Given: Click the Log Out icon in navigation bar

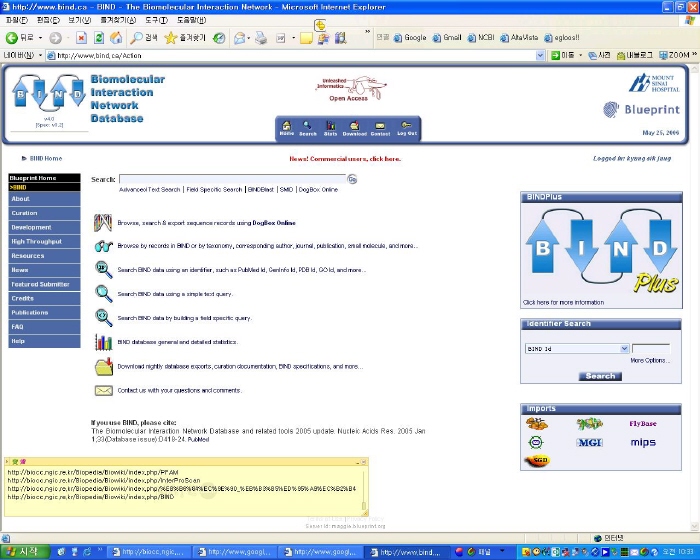Looking at the screenshot, I should click(x=407, y=128).
